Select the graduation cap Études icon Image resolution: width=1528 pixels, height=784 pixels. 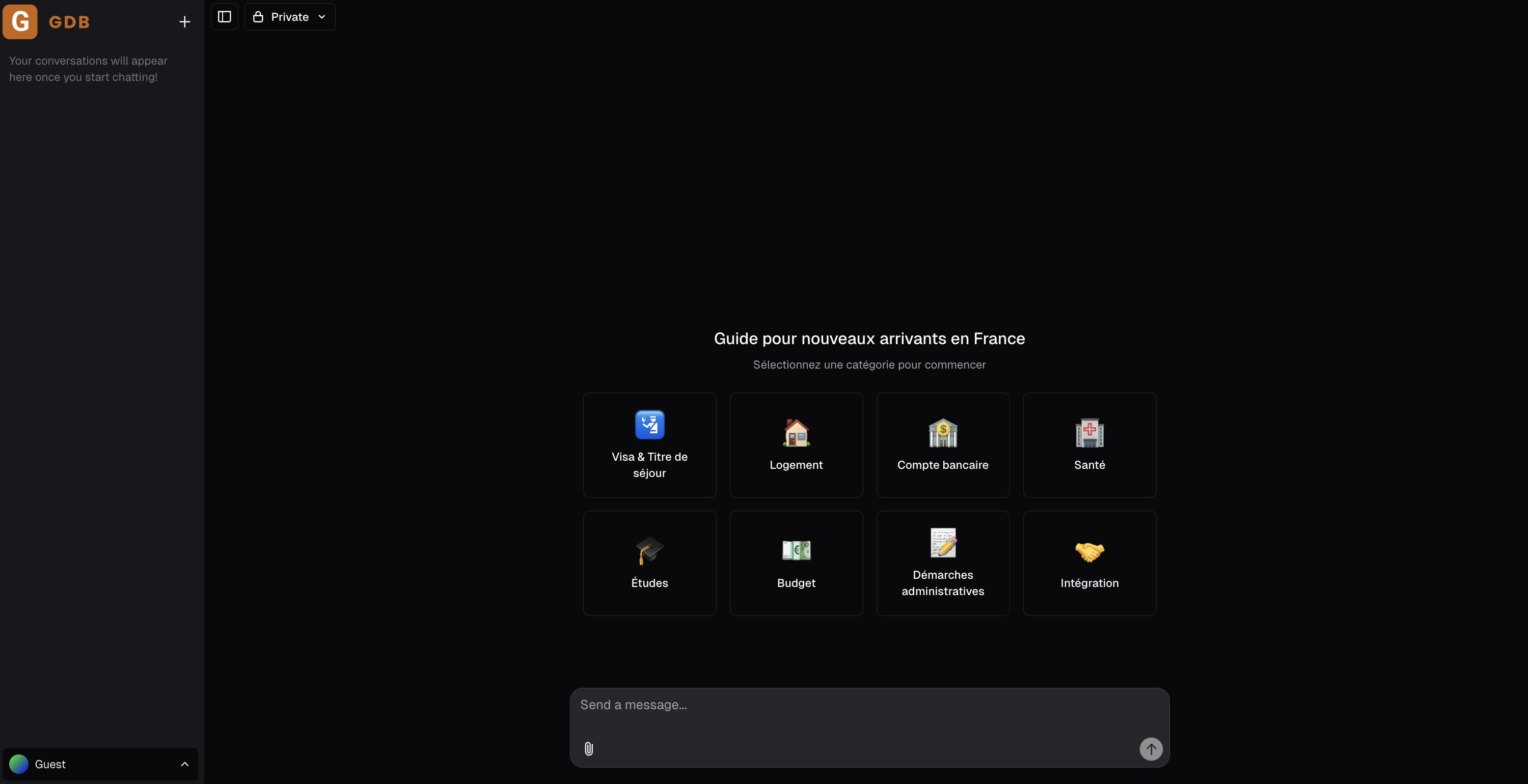pyautogui.click(x=649, y=551)
